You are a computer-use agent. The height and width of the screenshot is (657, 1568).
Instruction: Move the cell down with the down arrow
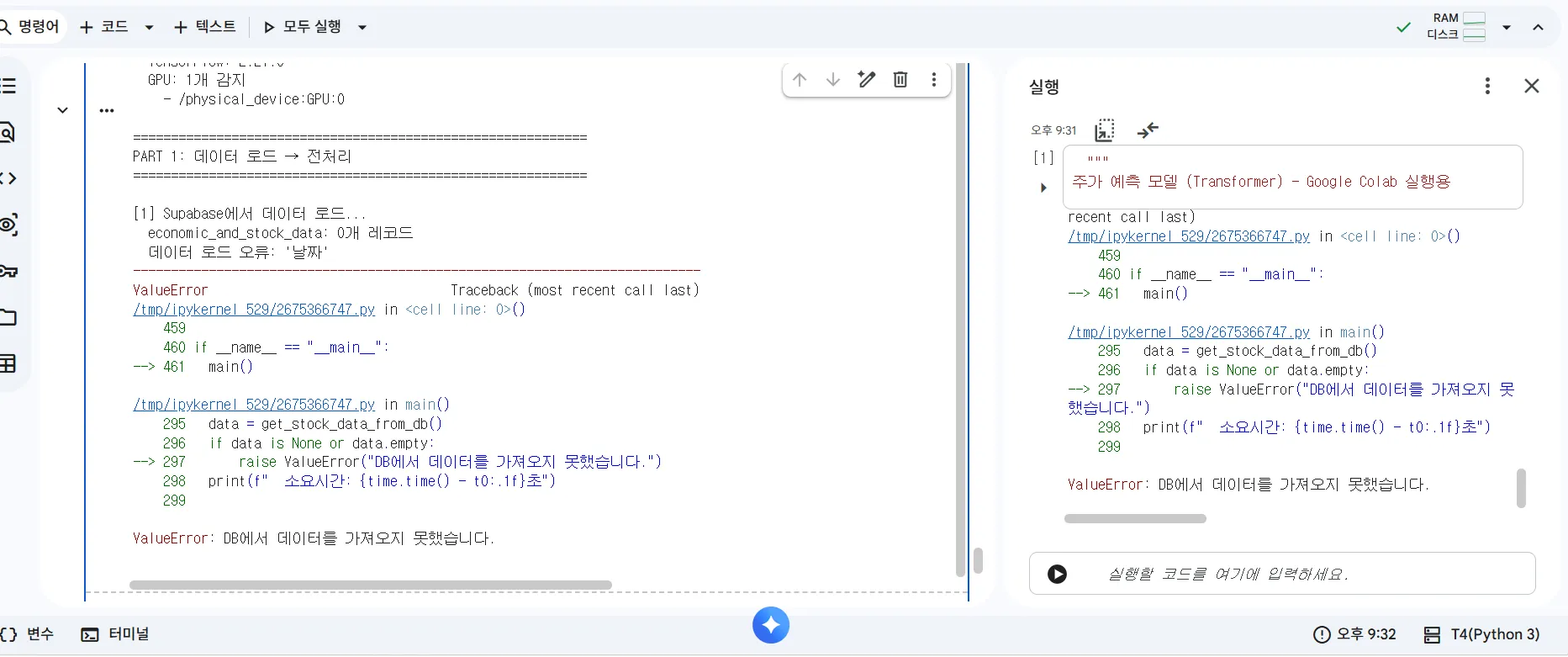coord(833,80)
